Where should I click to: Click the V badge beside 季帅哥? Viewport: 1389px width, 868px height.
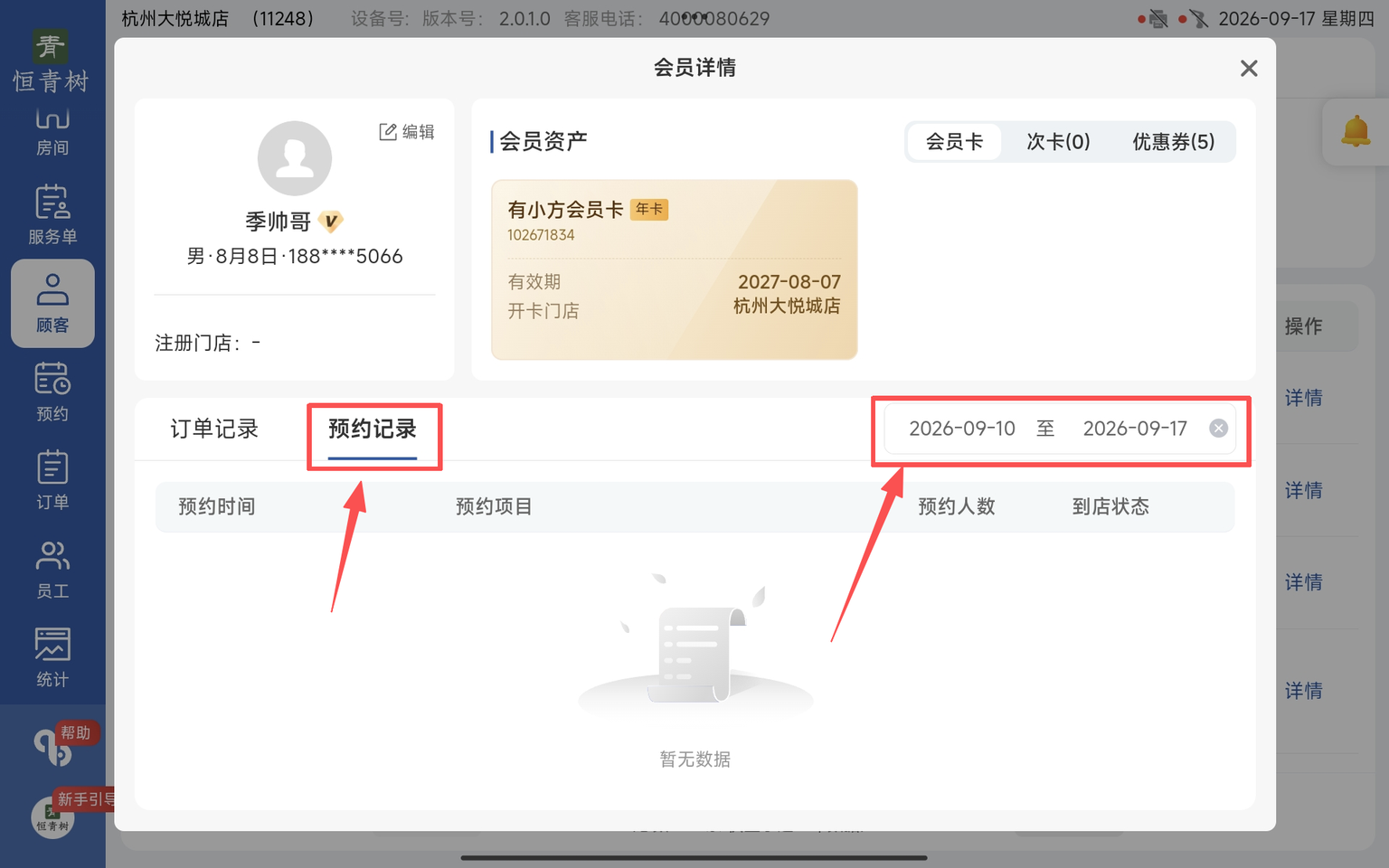pos(331,222)
